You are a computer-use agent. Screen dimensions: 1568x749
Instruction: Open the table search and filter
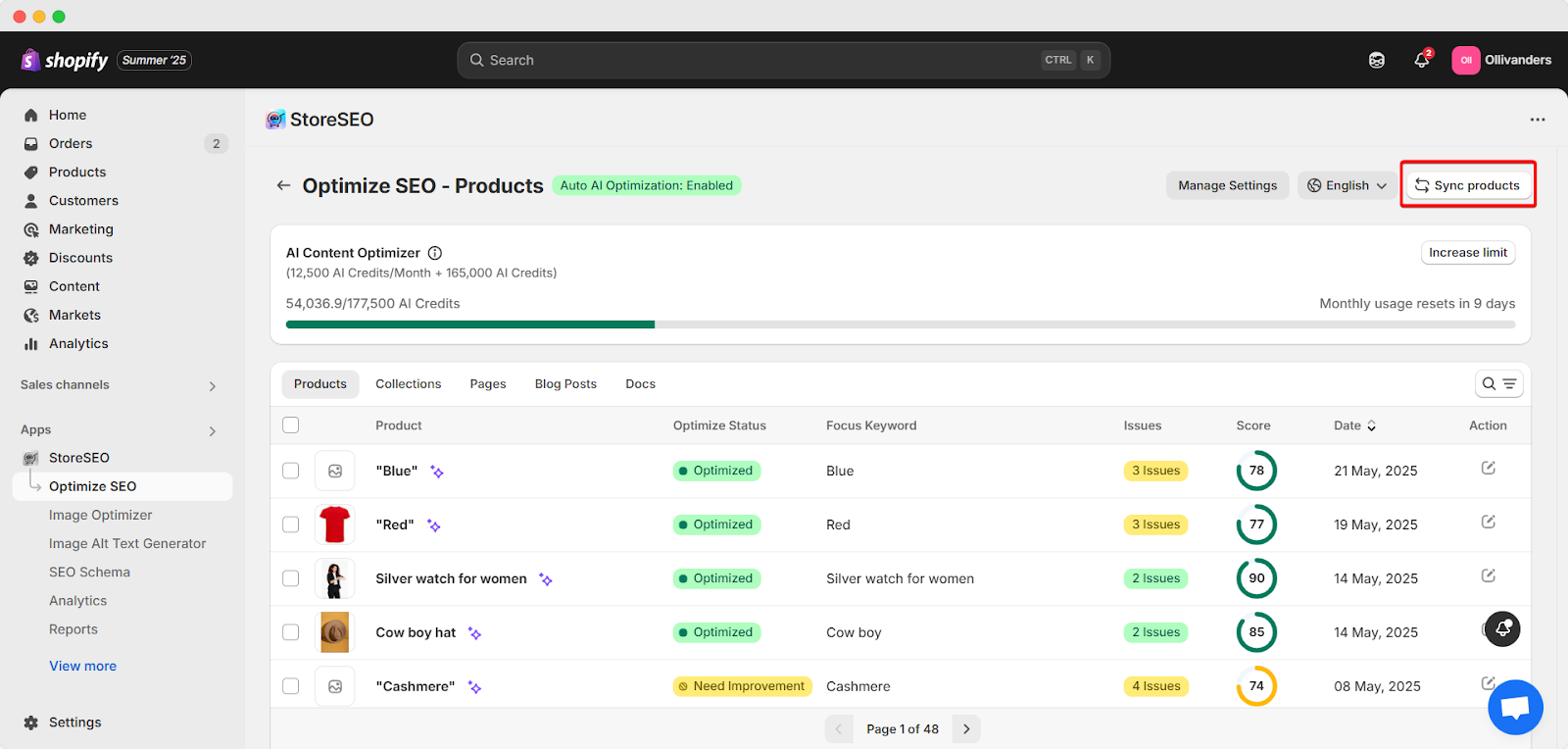pyautogui.click(x=1499, y=384)
